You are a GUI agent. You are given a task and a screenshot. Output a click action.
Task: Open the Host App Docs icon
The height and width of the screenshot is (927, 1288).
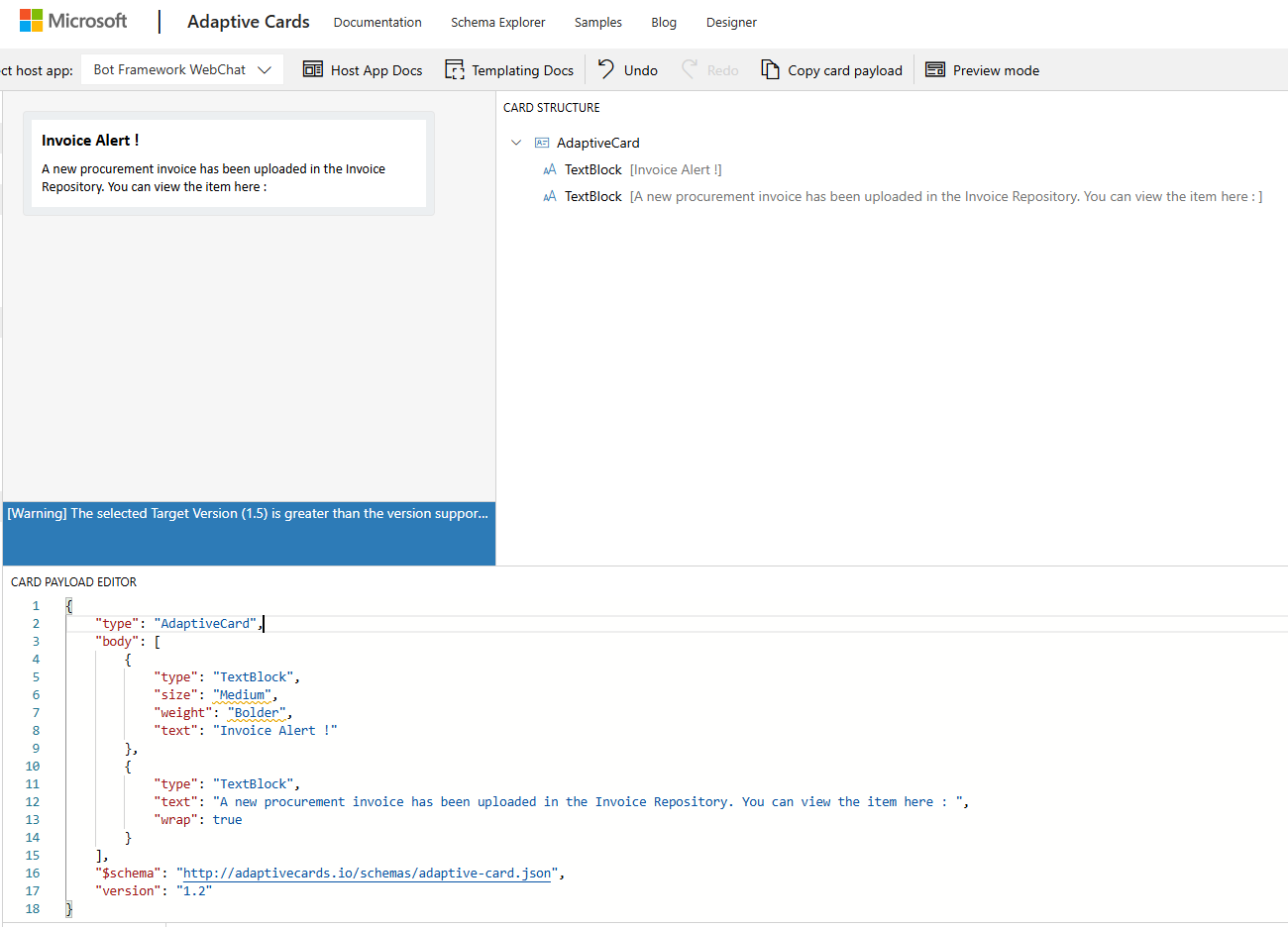click(313, 69)
